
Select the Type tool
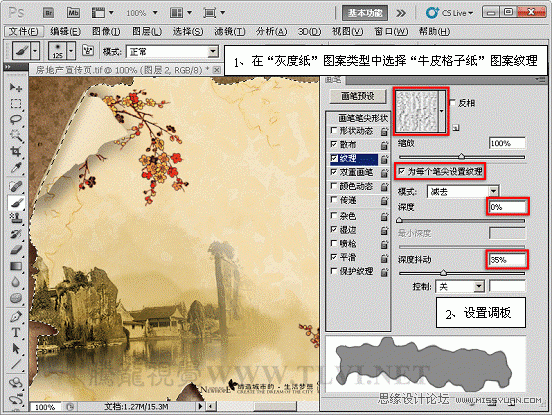click(15, 332)
